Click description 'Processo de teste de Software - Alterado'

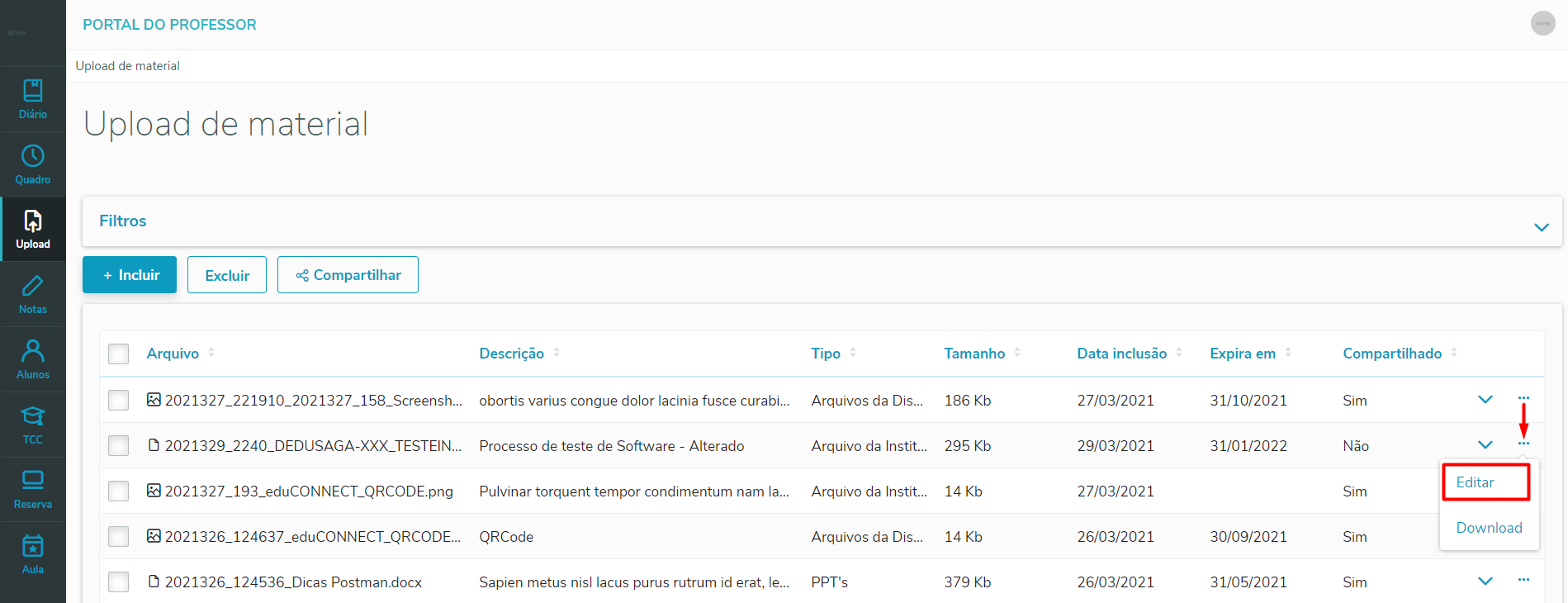611,446
